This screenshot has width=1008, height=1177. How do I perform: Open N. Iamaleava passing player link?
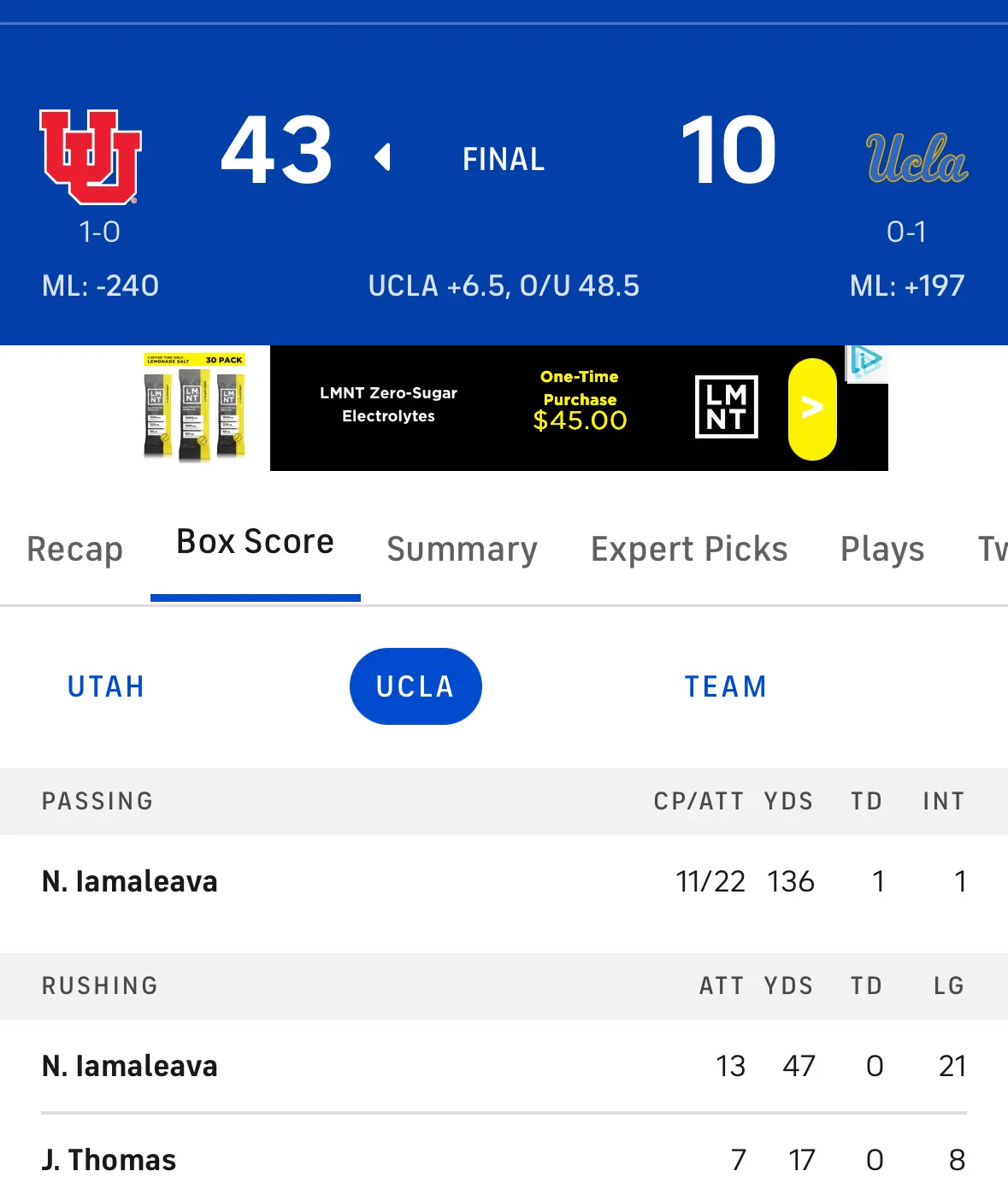[130, 881]
